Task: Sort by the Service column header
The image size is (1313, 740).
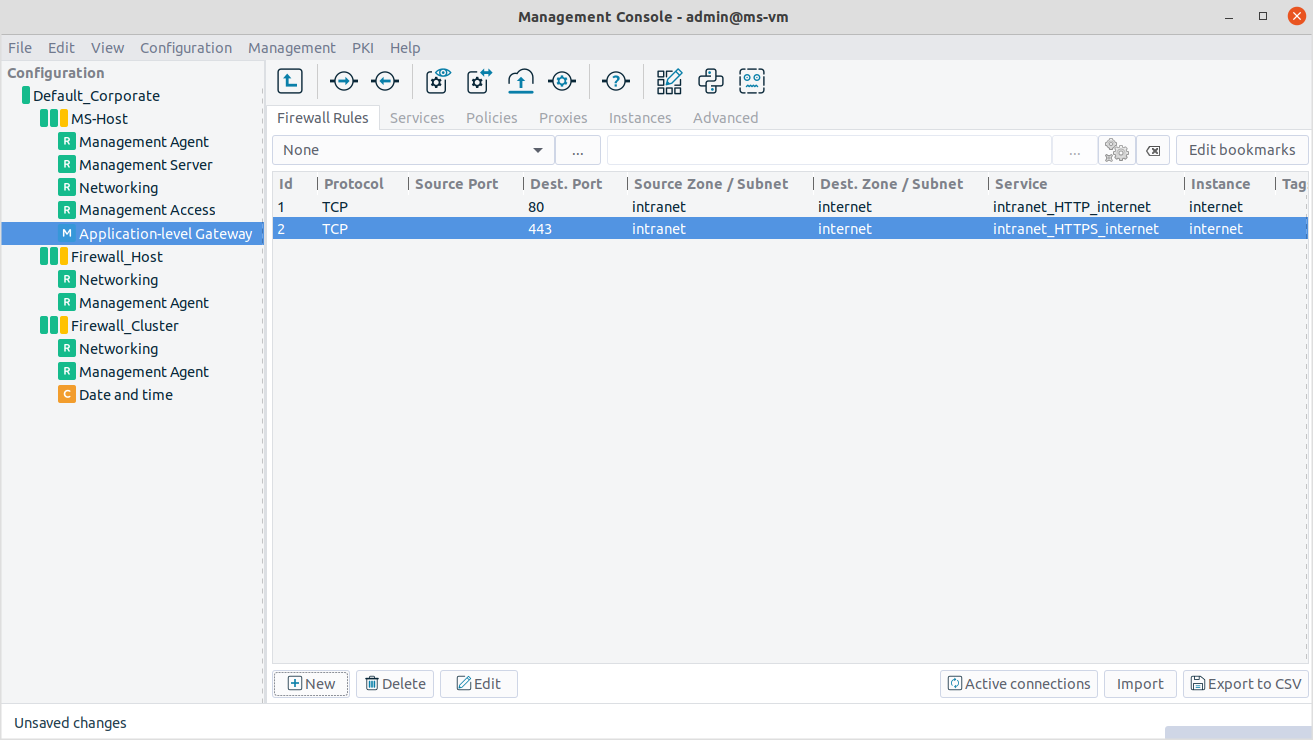Action: coord(1085,184)
